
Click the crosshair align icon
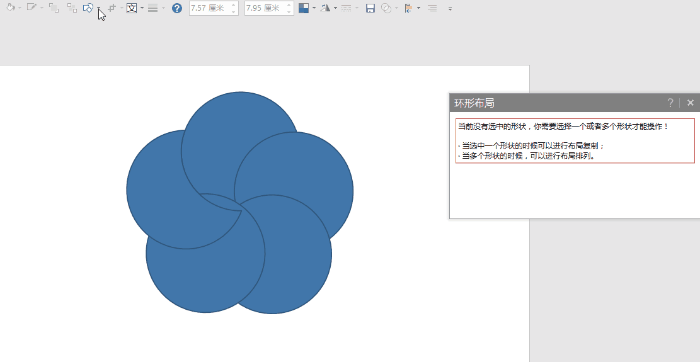click(112, 8)
